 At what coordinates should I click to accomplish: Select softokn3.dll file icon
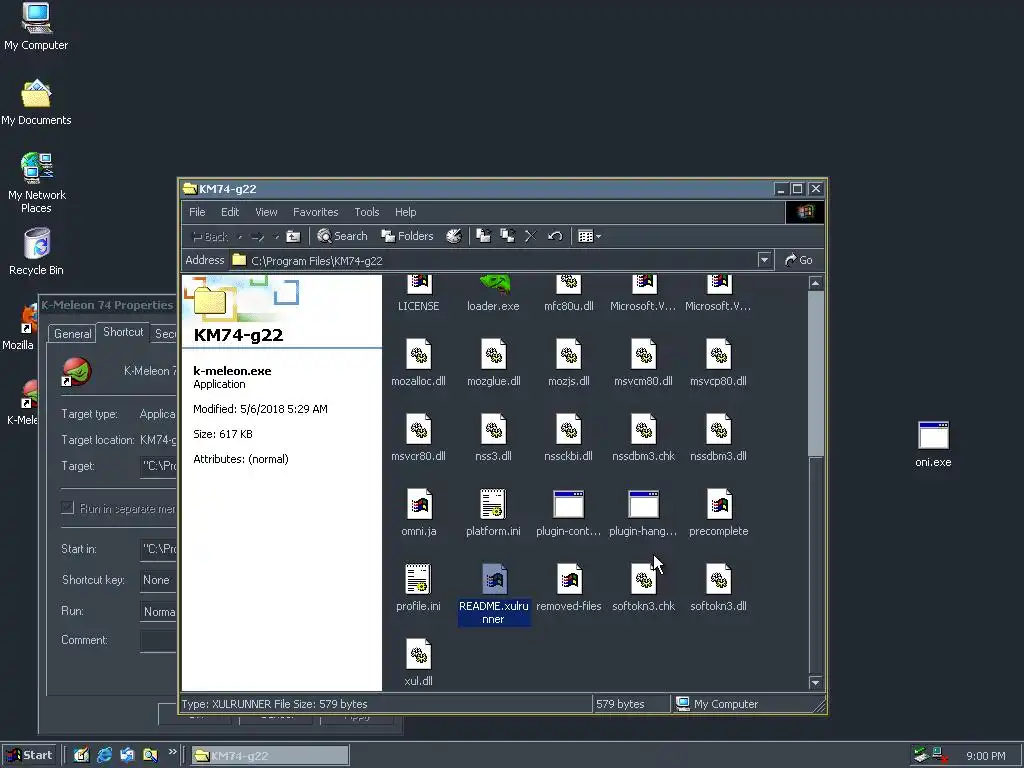[718, 580]
